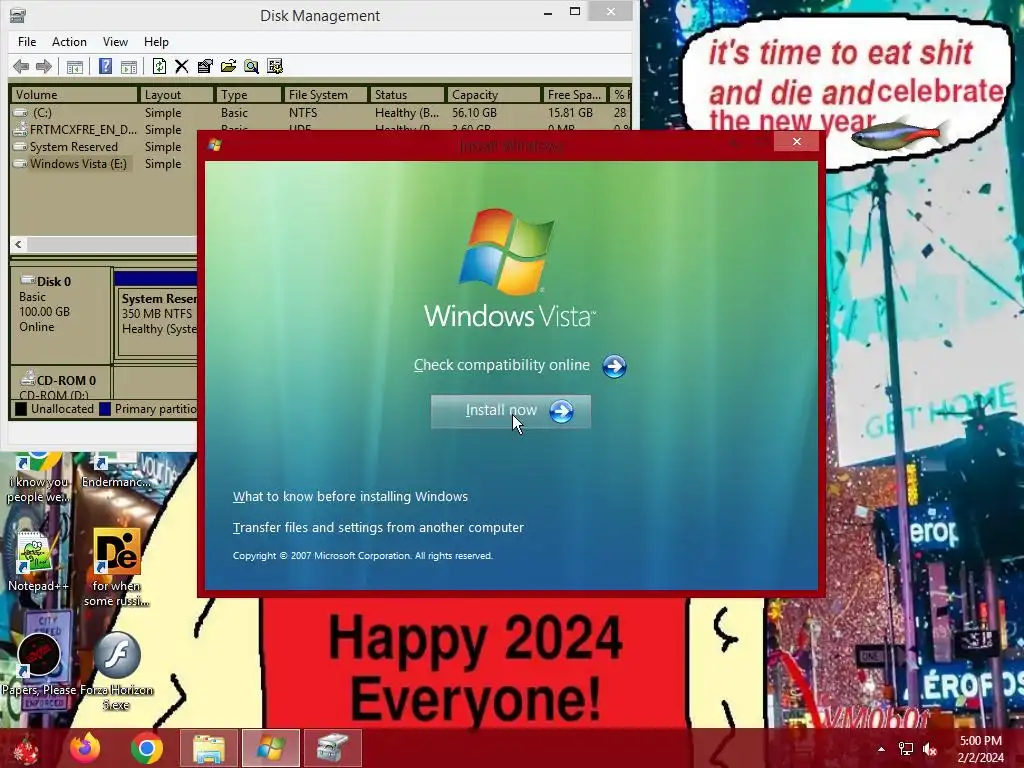This screenshot has height=768, width=1024.
Task: Switch to Disk Management taskbar button
Action: coord(332,748)
